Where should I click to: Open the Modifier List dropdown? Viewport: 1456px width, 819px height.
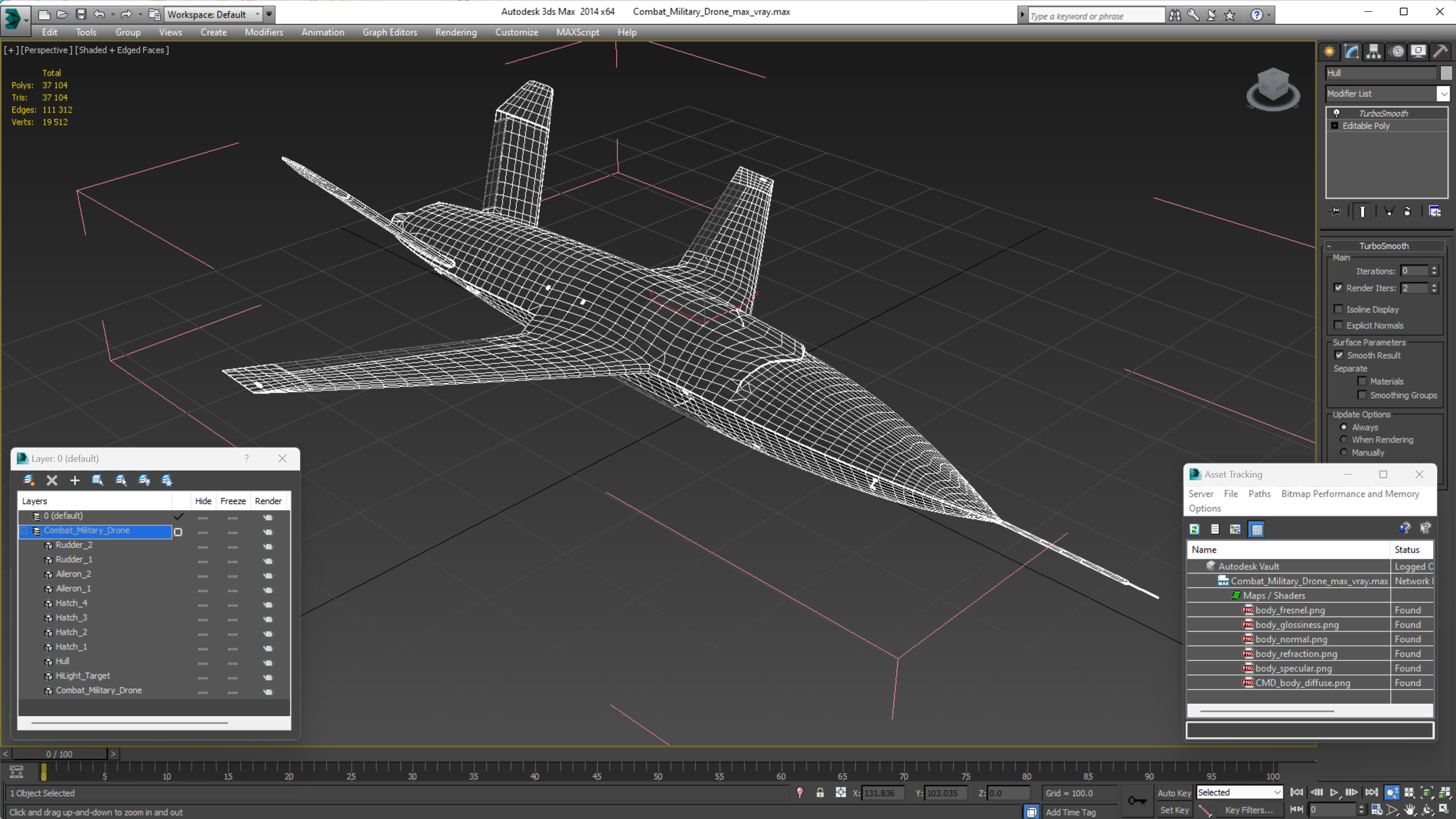click(1443, 93)
